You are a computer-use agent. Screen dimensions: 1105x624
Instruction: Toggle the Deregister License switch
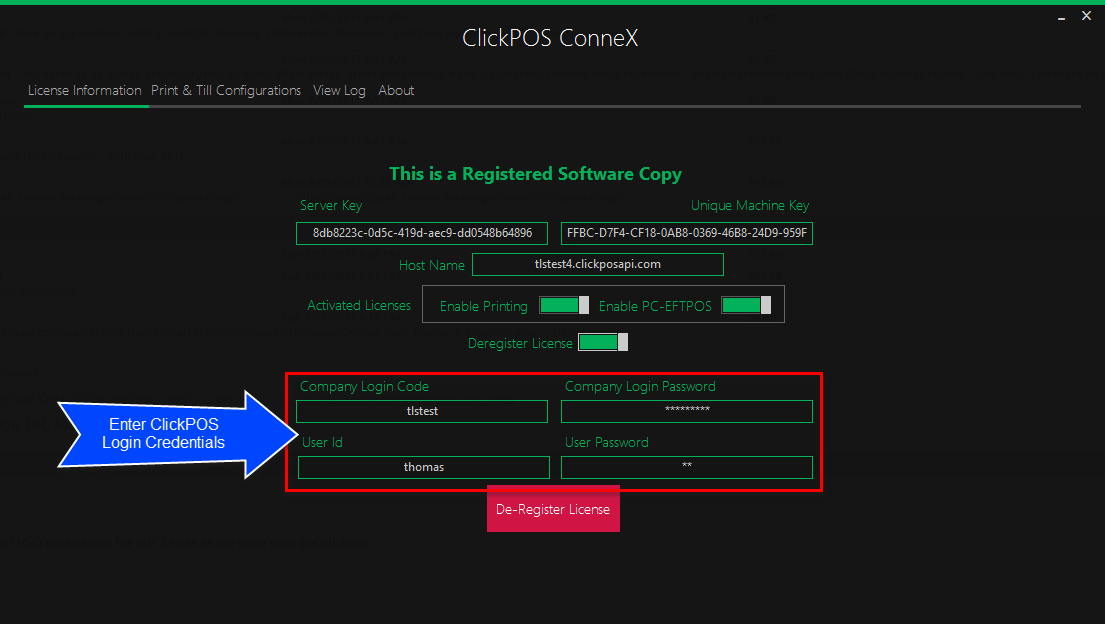[x=603, y=342]
